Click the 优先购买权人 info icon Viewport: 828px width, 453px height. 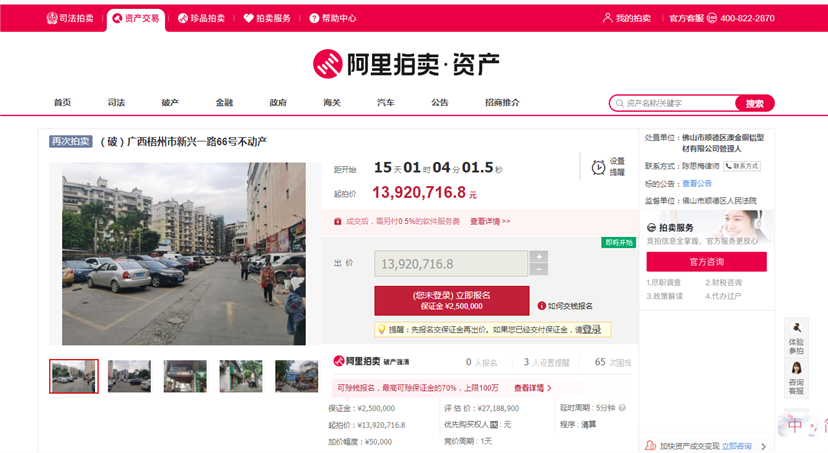tap(494, 424)
